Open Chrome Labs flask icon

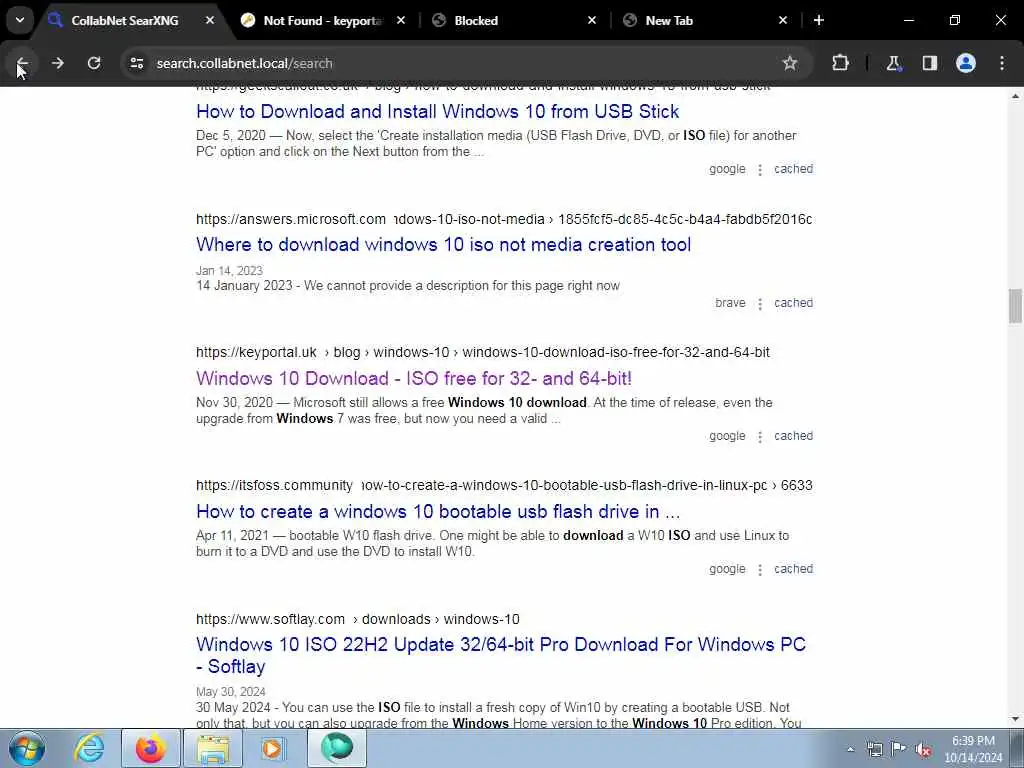(893, 63)
